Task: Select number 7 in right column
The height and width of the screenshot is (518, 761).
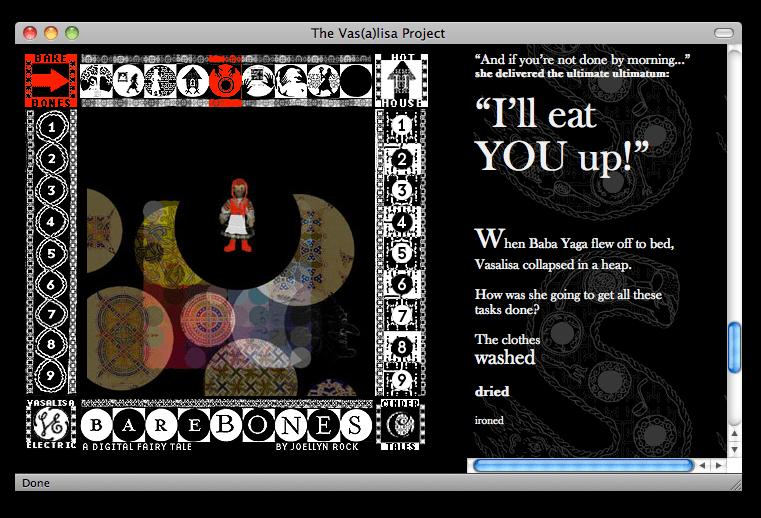Action: pyautogui.click(x=401, y=316)
